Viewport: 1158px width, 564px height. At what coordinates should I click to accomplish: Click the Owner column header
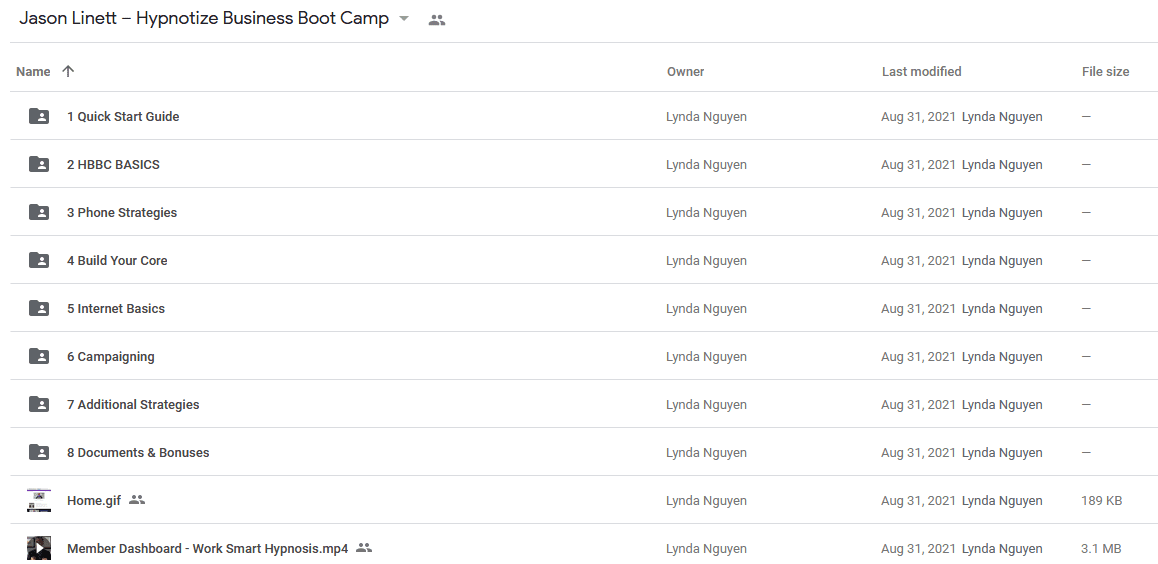point(685,72)
